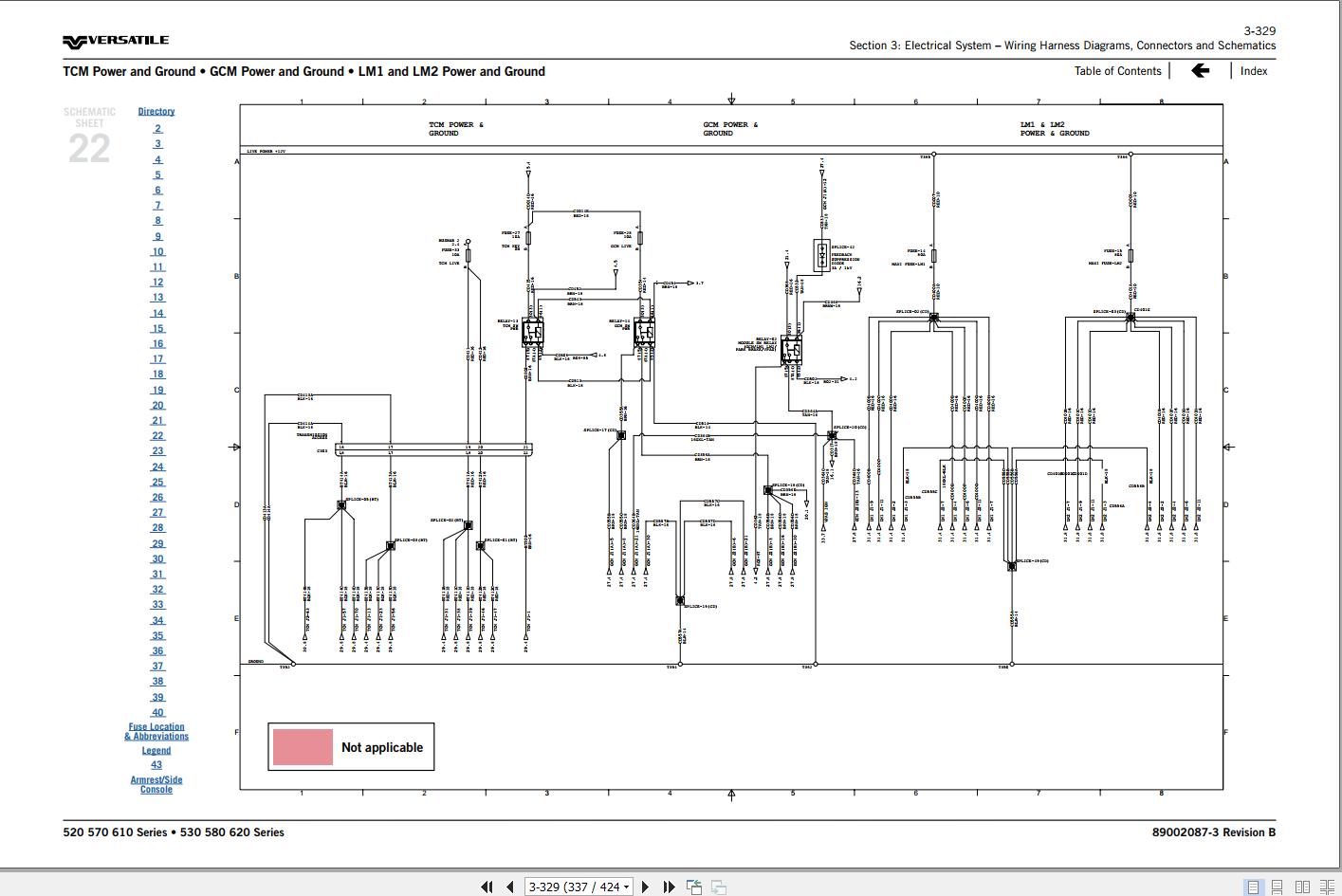Click the previous view icon
The width and height of the screenshot is (1342, 896).
click(x=694, y=887)
